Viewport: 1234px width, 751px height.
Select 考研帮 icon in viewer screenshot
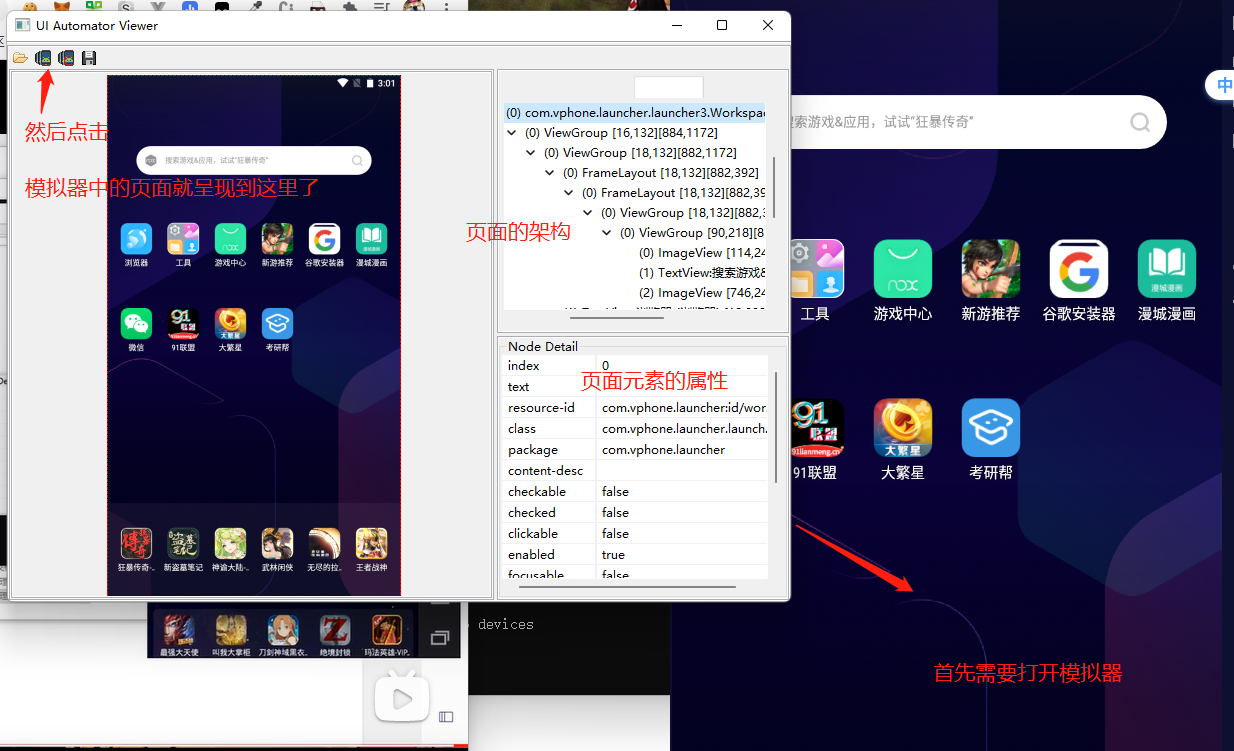point(277,323)
